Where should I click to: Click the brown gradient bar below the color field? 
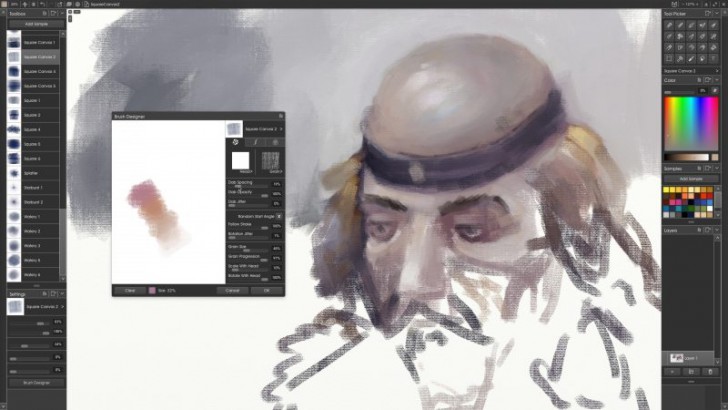[687, 157]
